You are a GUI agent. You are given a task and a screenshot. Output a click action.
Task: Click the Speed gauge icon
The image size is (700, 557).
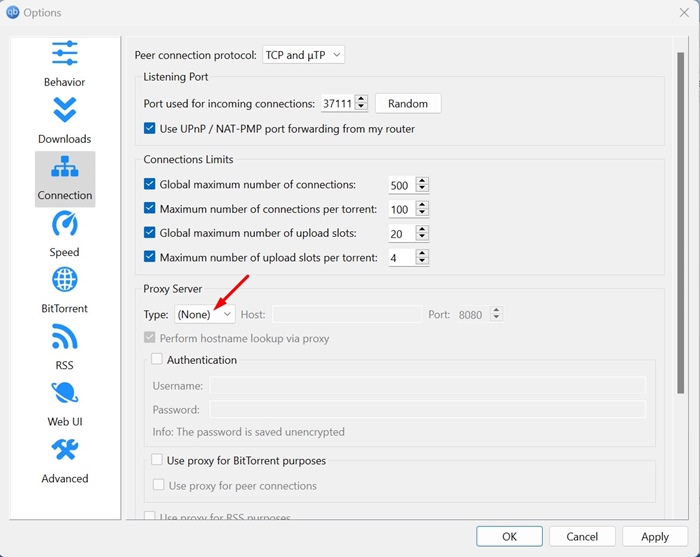(x=65, y=223)
